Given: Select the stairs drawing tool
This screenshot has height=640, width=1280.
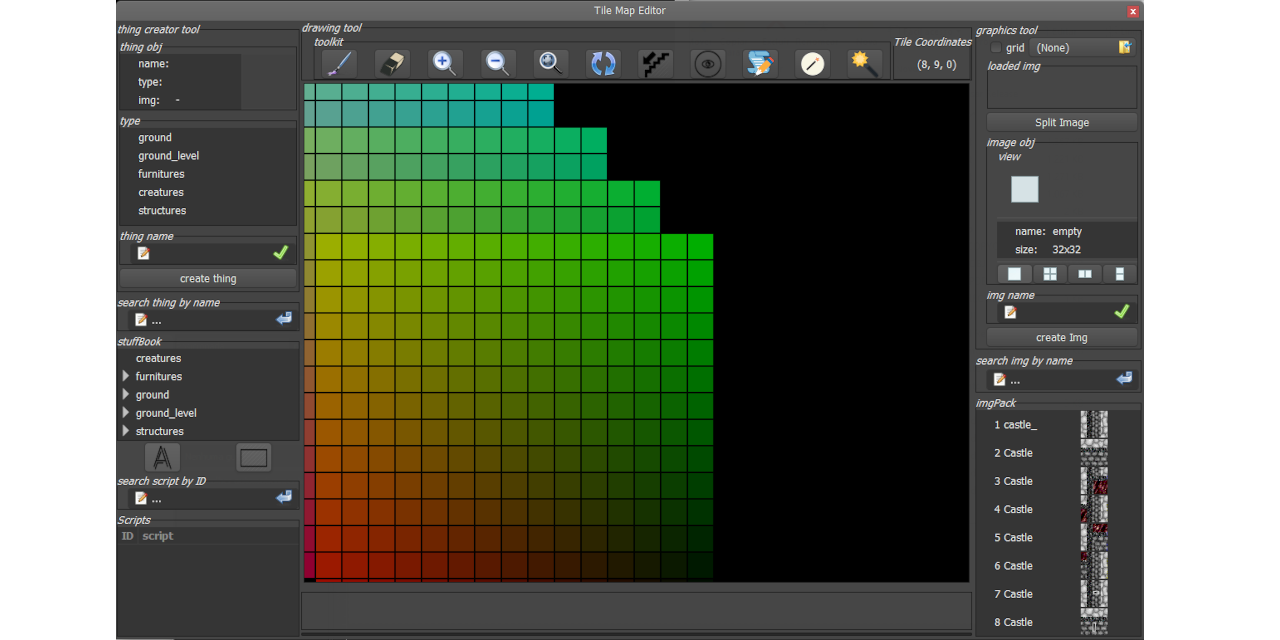Looking at the screenshot, I should [656, 63].
